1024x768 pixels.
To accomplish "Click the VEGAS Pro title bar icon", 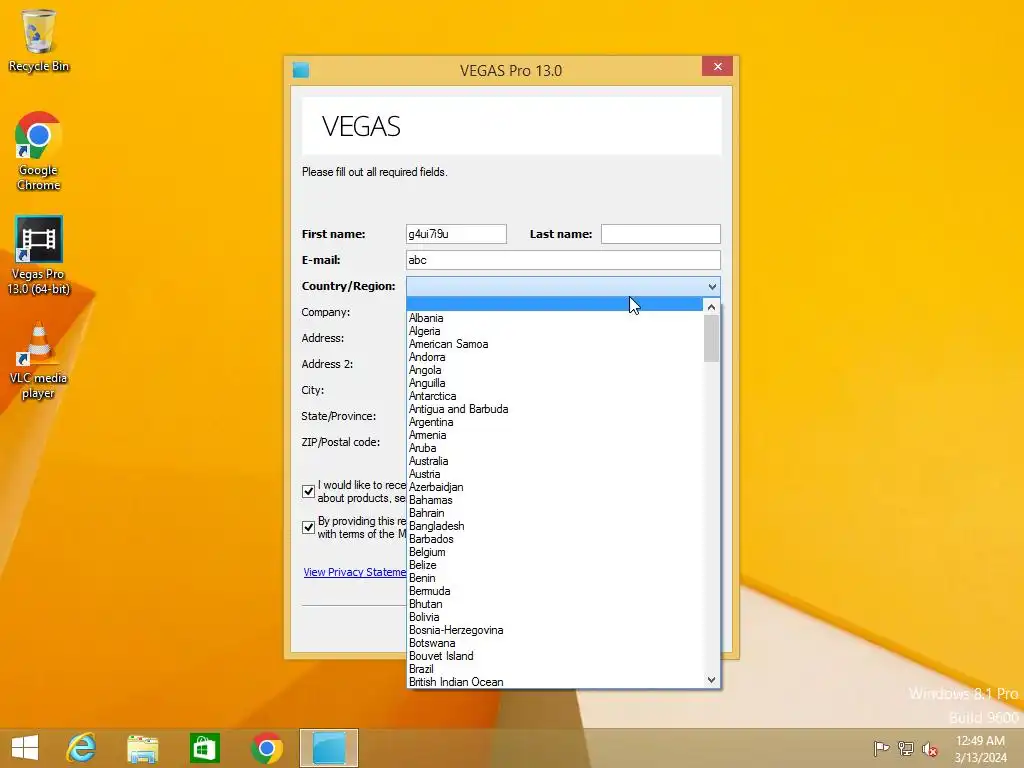I will [301, 70].
